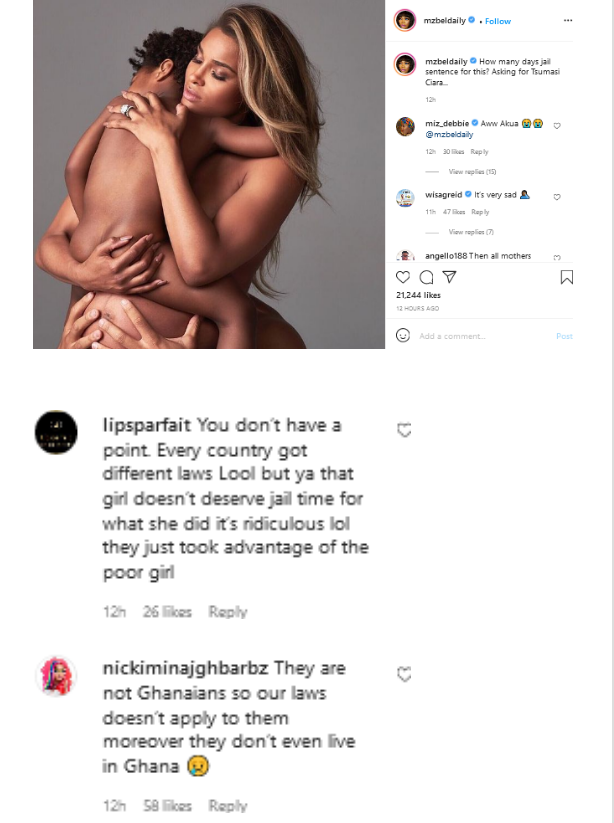Share post via paper plane icon

(x=449, y=277)
